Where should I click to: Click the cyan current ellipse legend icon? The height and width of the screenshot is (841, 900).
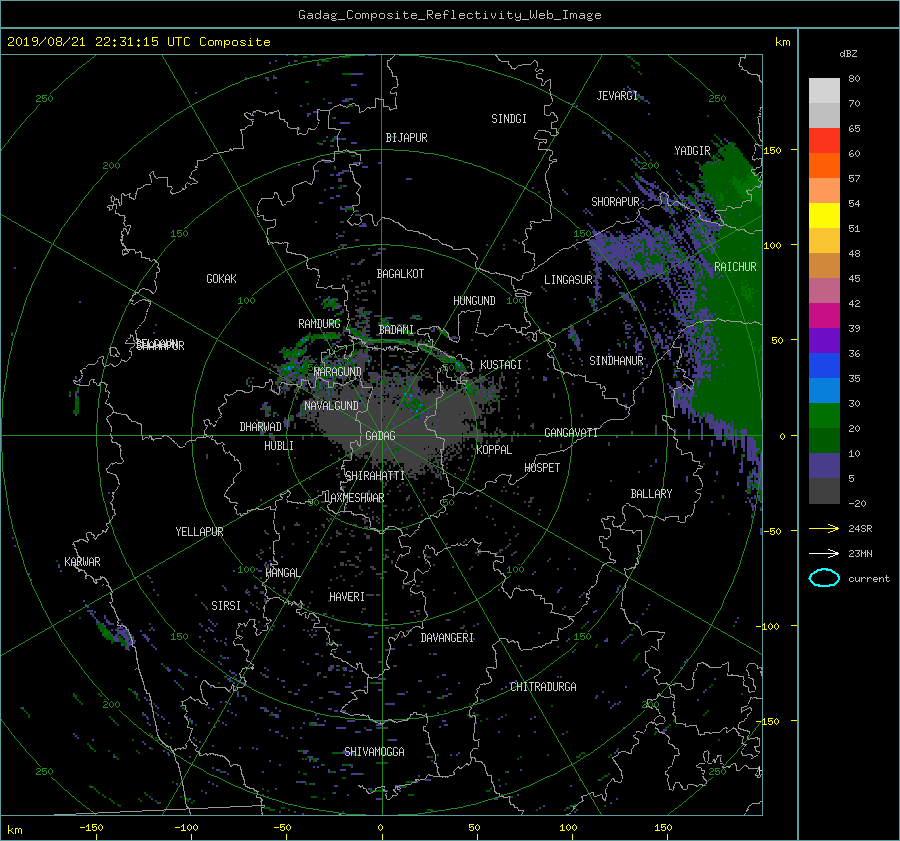point(824,578)
